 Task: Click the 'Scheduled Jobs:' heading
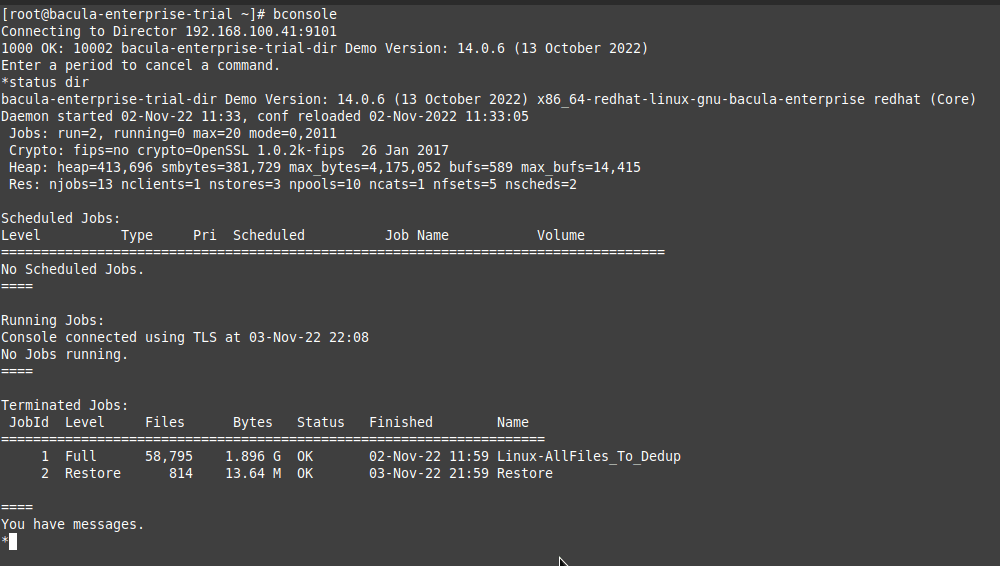coord(61,218)
